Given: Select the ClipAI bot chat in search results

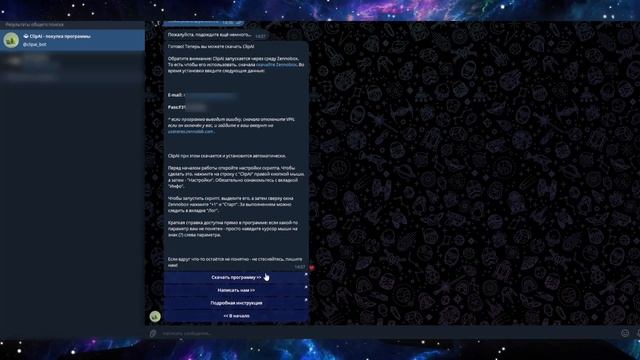Looking at the screenshot, I should point(72,40).
